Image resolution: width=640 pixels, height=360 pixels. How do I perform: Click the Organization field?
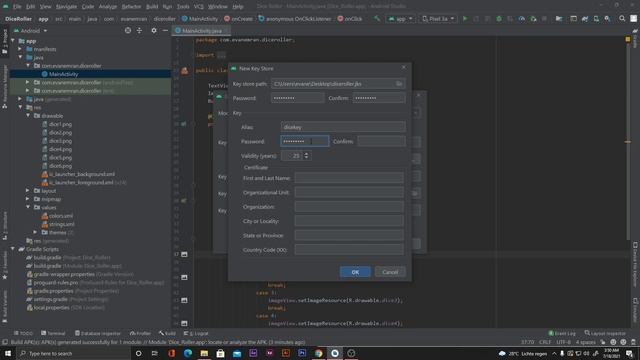tap(349, 207)
